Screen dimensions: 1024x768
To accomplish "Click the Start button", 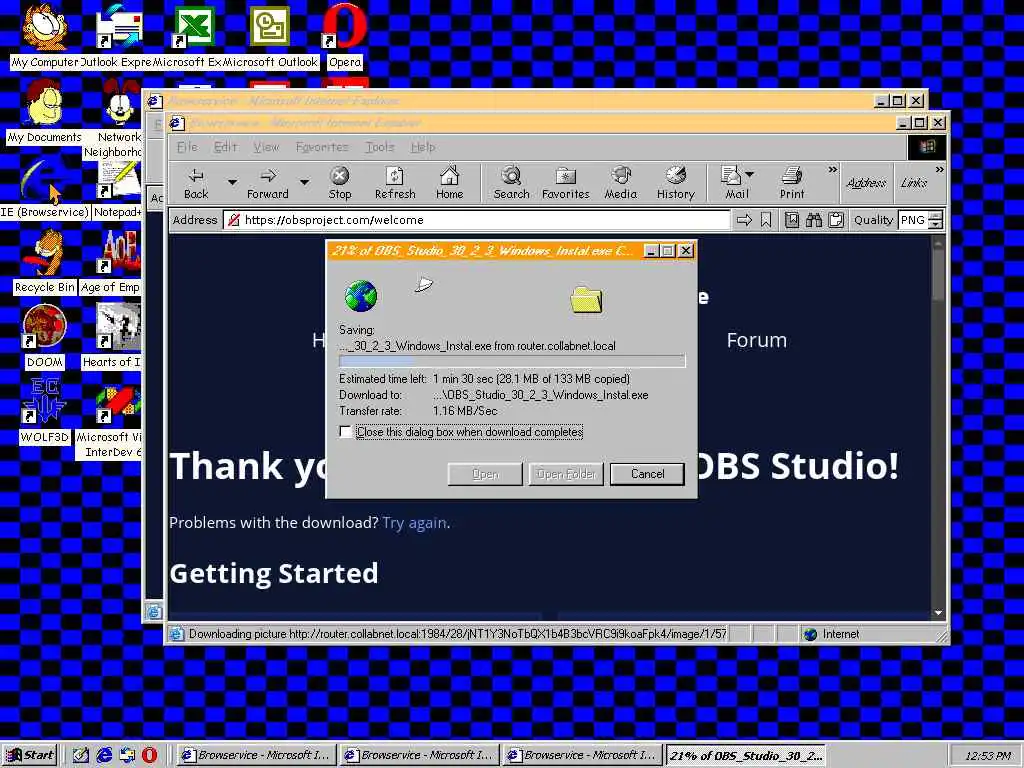I will pyautogui.click(x=30, y=755).
